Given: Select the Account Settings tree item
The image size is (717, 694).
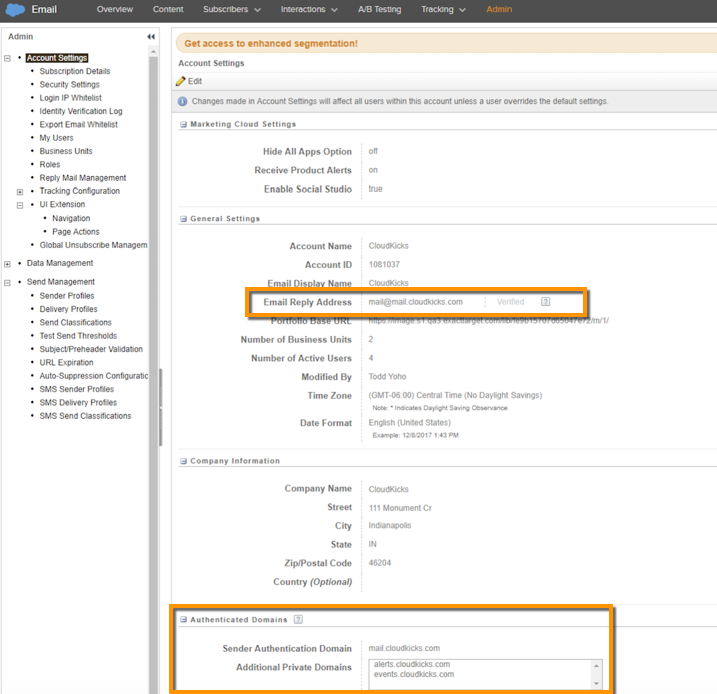Looking at the screenshot, I should [57, 58].
